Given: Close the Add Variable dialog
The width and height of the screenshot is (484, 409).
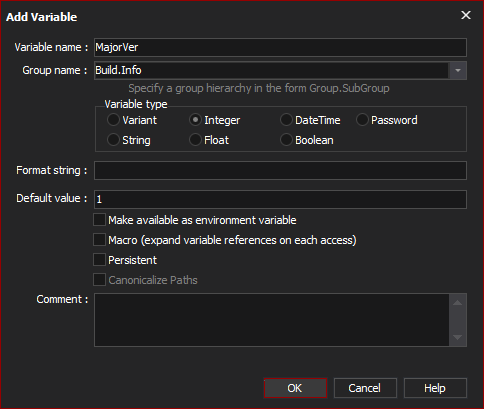Looking at the screenshot, I should click(466, 15).
